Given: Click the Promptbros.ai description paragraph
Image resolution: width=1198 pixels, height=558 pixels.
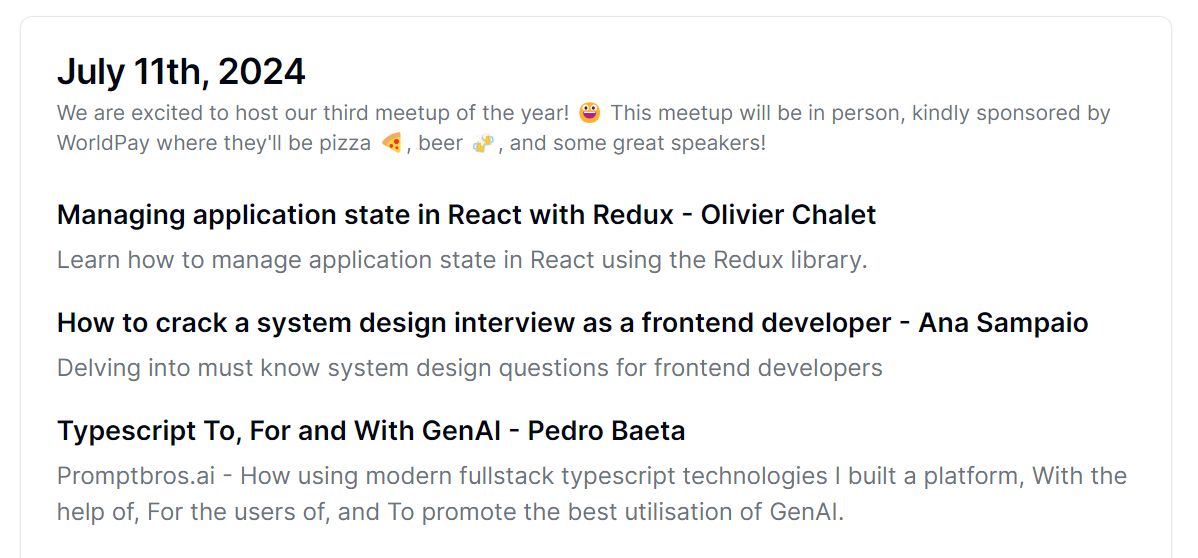Looking at the screenshot, I should pos(592,493).
